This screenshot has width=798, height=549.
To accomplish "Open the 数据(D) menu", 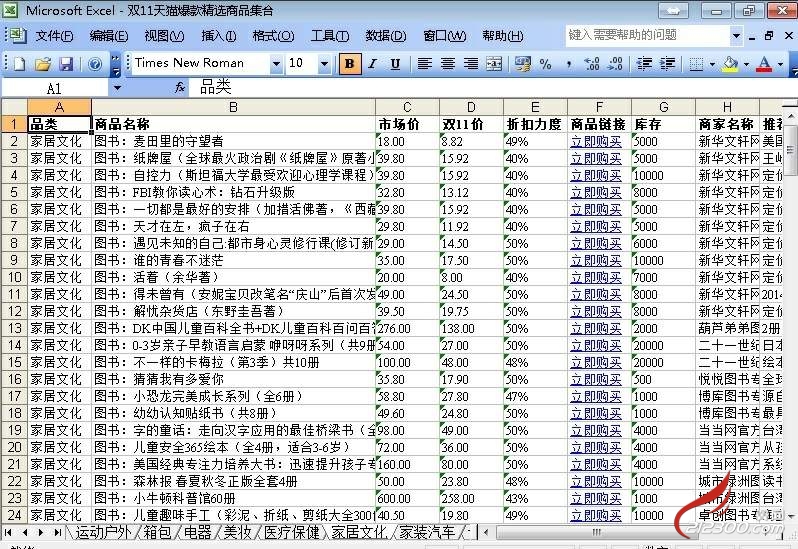I will [x=386, y=36].
